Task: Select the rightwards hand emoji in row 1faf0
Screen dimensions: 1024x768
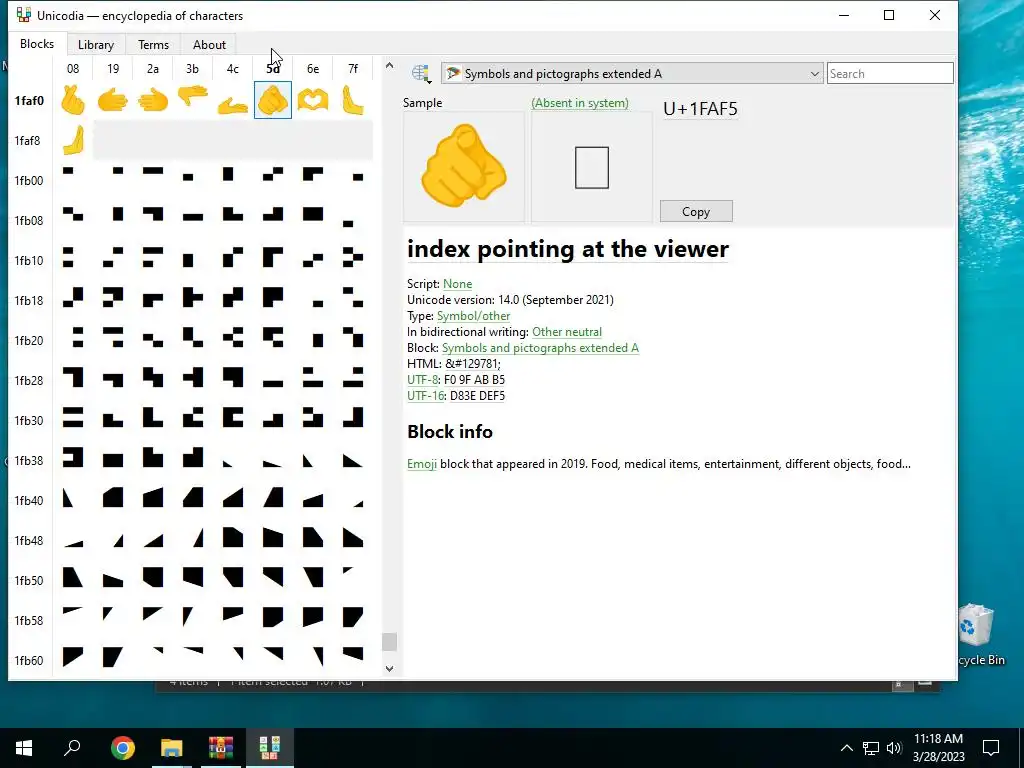Action: (x=113, y=100)
